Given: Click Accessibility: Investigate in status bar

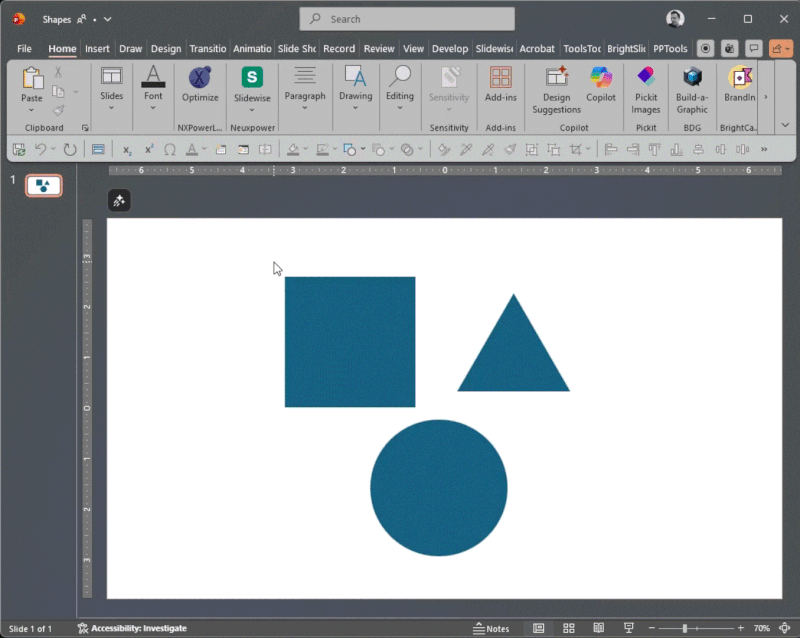Looking at the screenshot, I should 132,628.
